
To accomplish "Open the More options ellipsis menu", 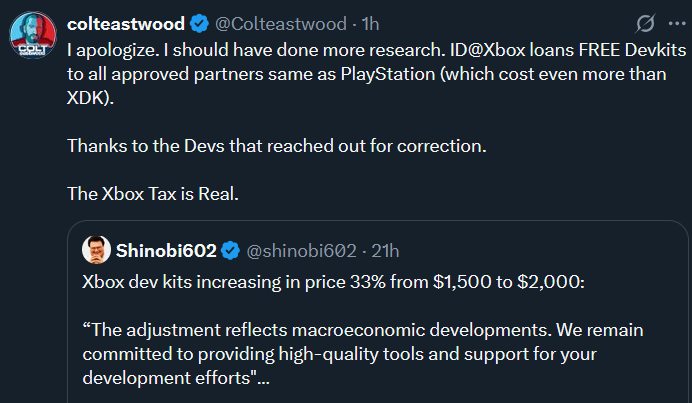I will pos(677,22).
